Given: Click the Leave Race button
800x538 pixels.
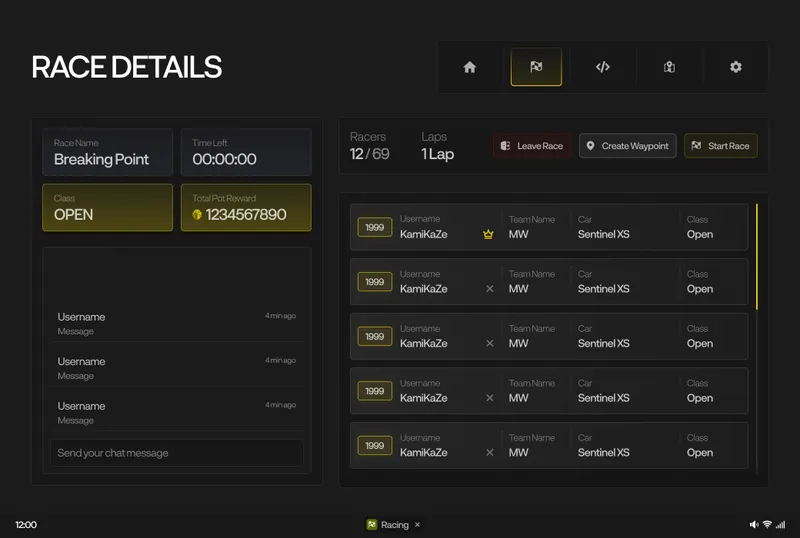Looking at the screenshot, I should 532,146.
